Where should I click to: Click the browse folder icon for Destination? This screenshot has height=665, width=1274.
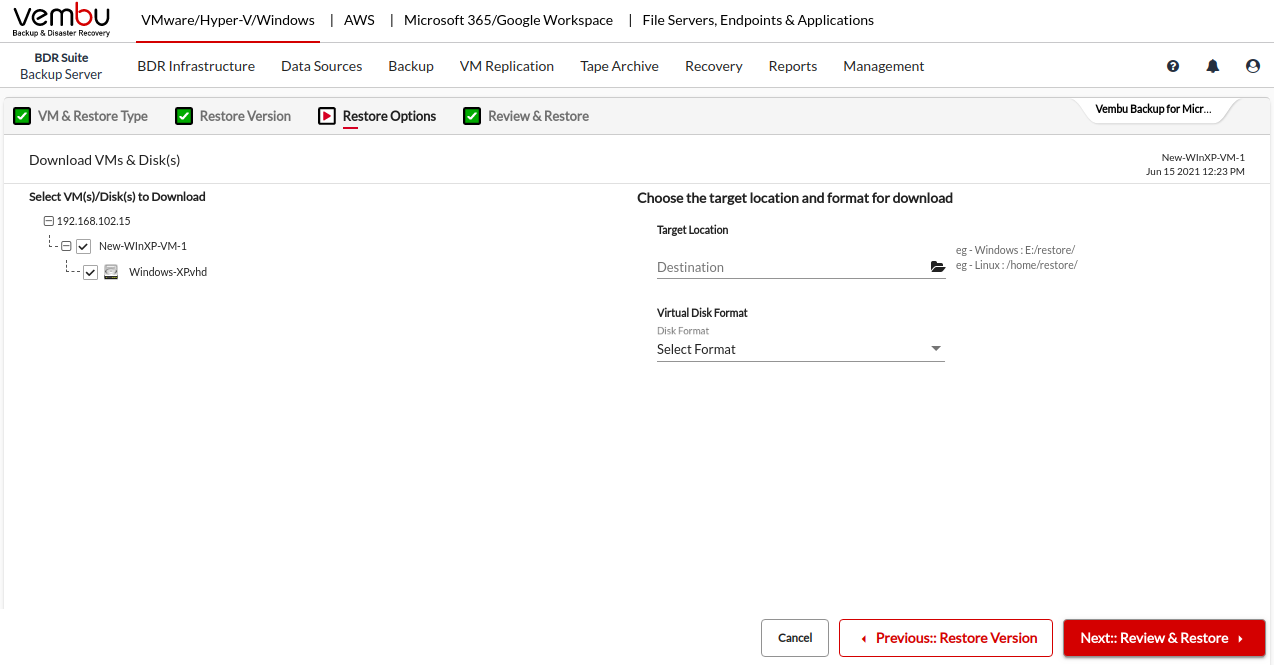937,267
